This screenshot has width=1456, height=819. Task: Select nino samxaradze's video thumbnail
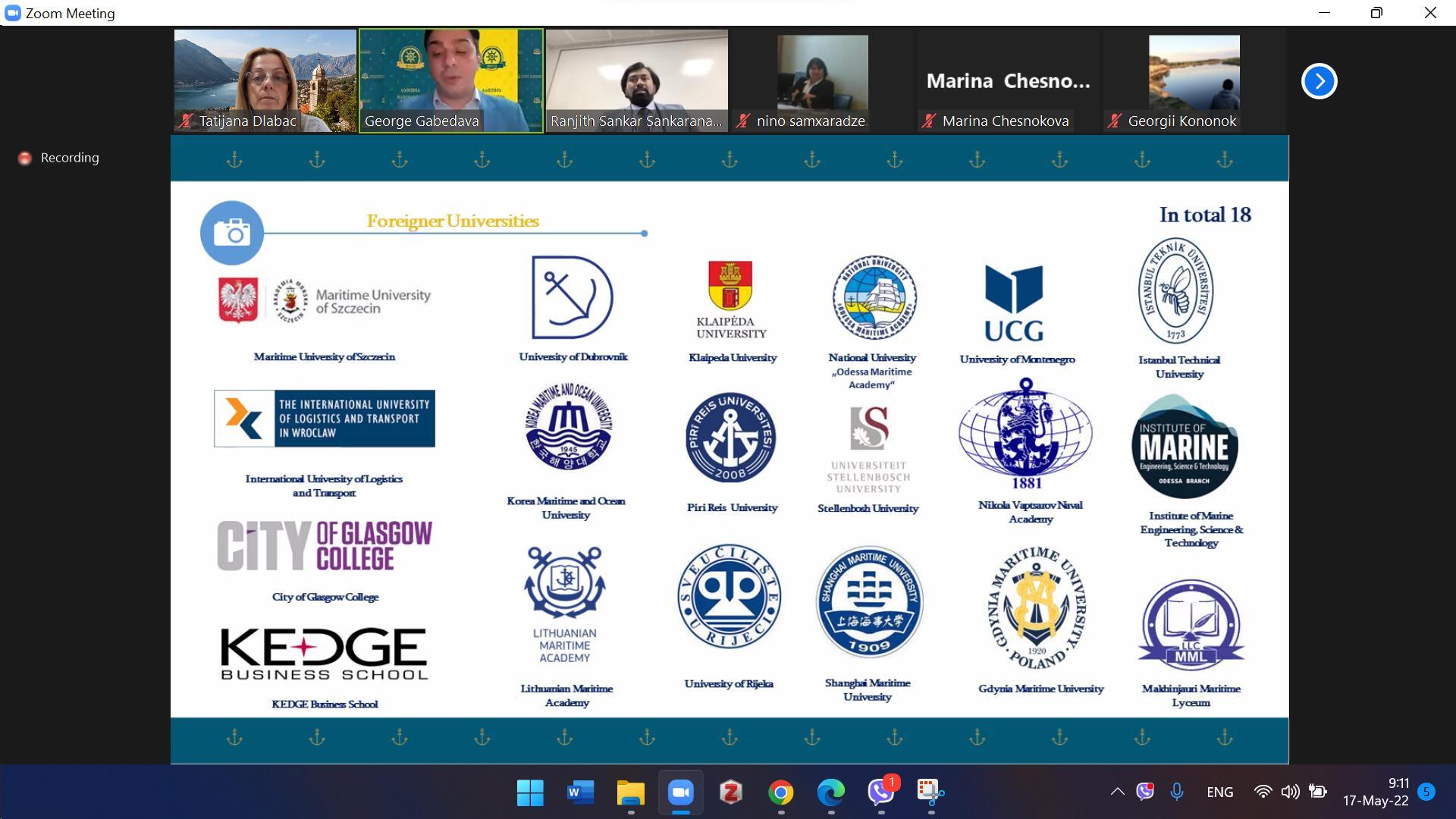[823, 80]
